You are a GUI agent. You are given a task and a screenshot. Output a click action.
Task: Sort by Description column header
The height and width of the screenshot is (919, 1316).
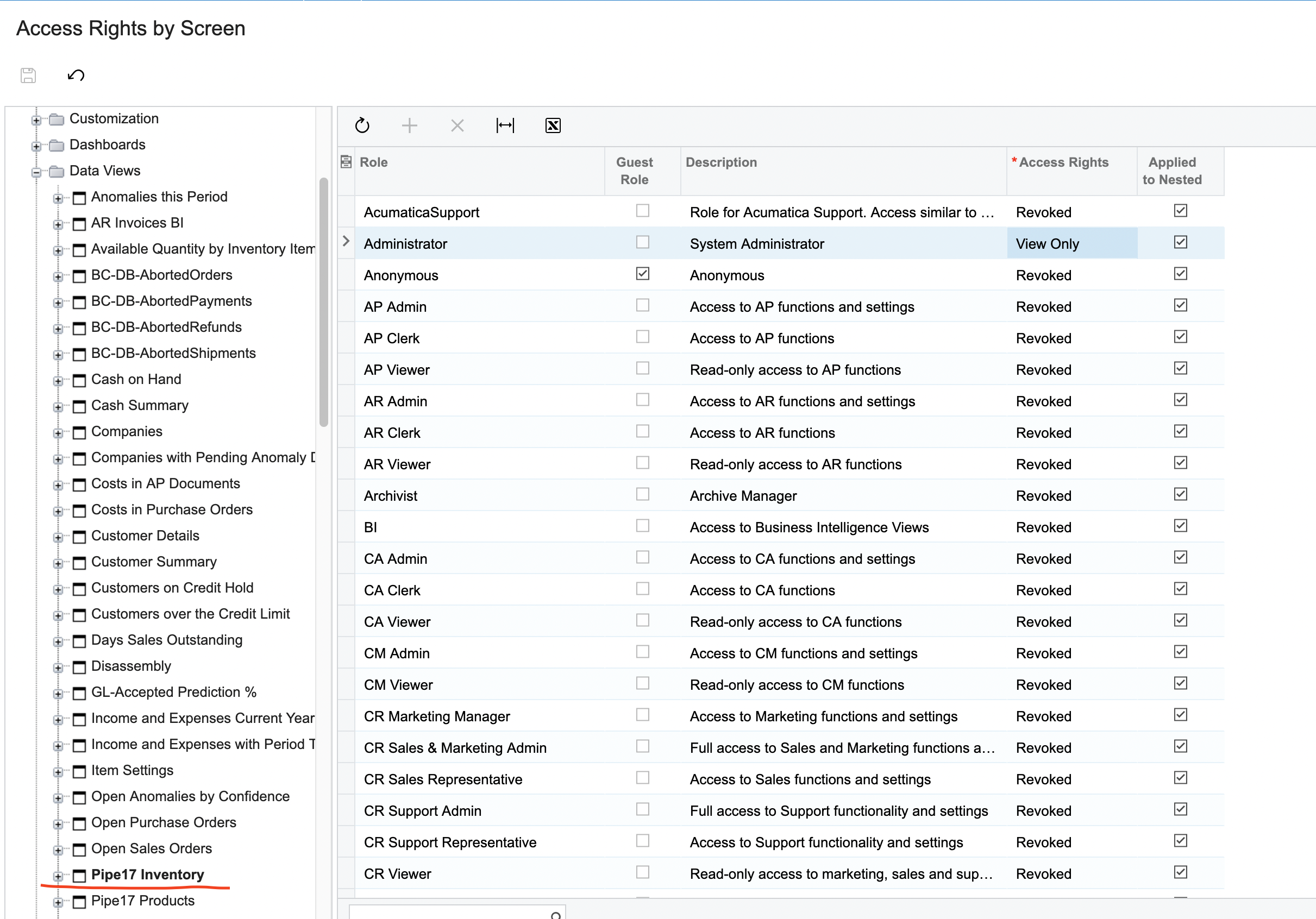pos(843,171)
